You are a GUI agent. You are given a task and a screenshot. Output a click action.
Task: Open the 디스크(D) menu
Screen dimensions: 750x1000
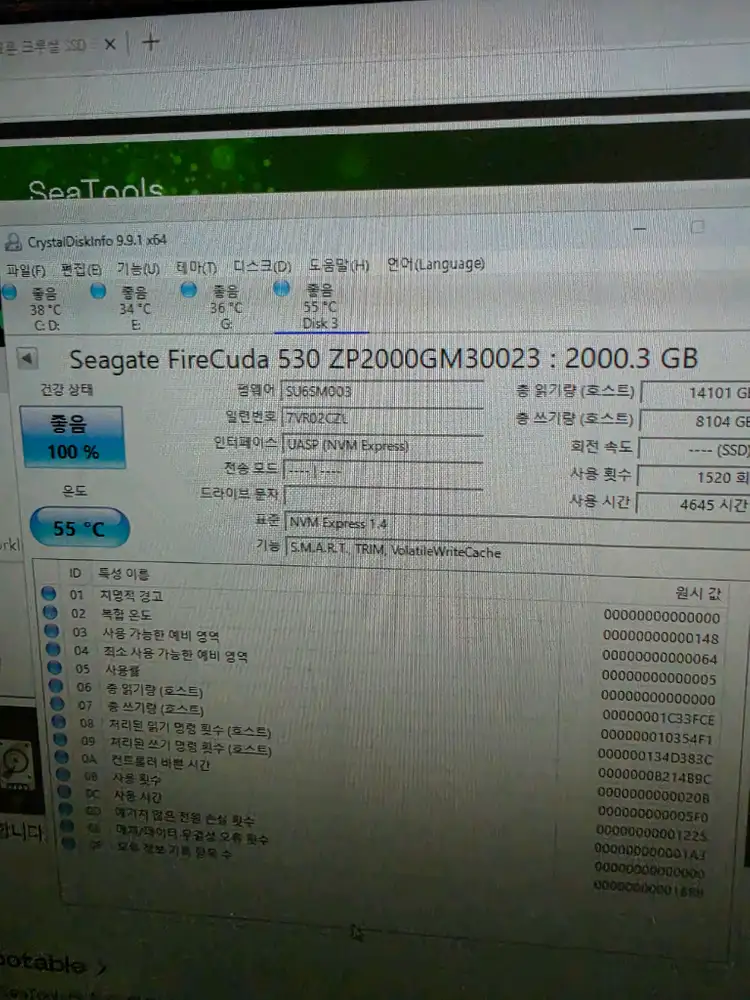tap(262, 267)
